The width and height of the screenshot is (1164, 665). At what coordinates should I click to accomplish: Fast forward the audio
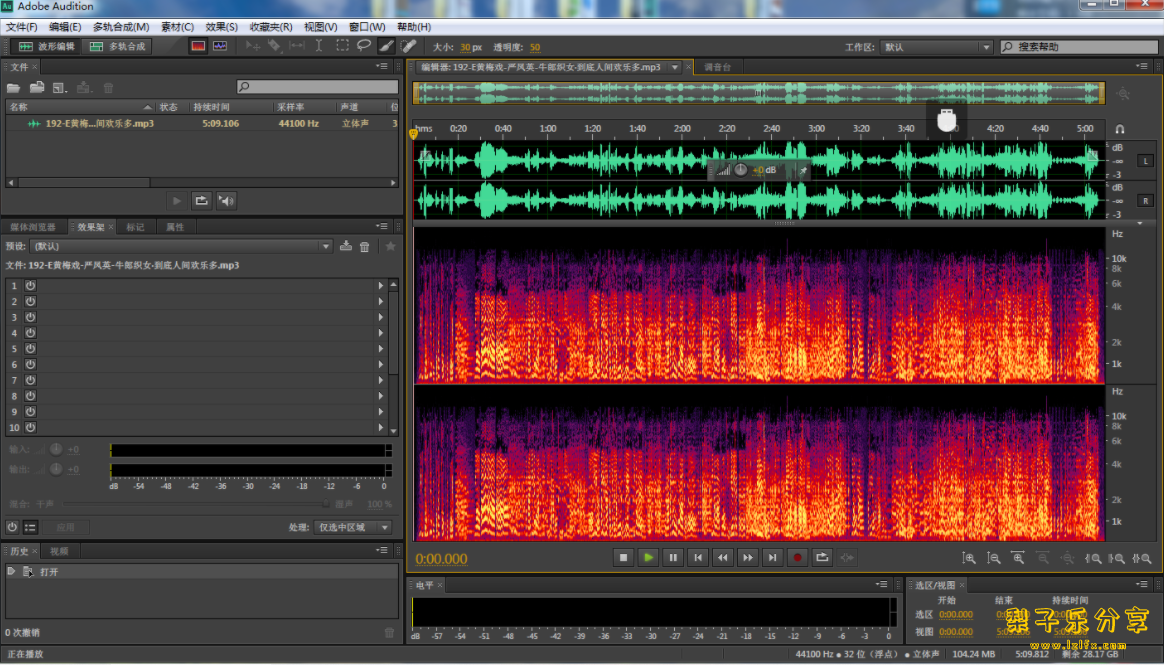pyautogui.click(x=748, y=557)
